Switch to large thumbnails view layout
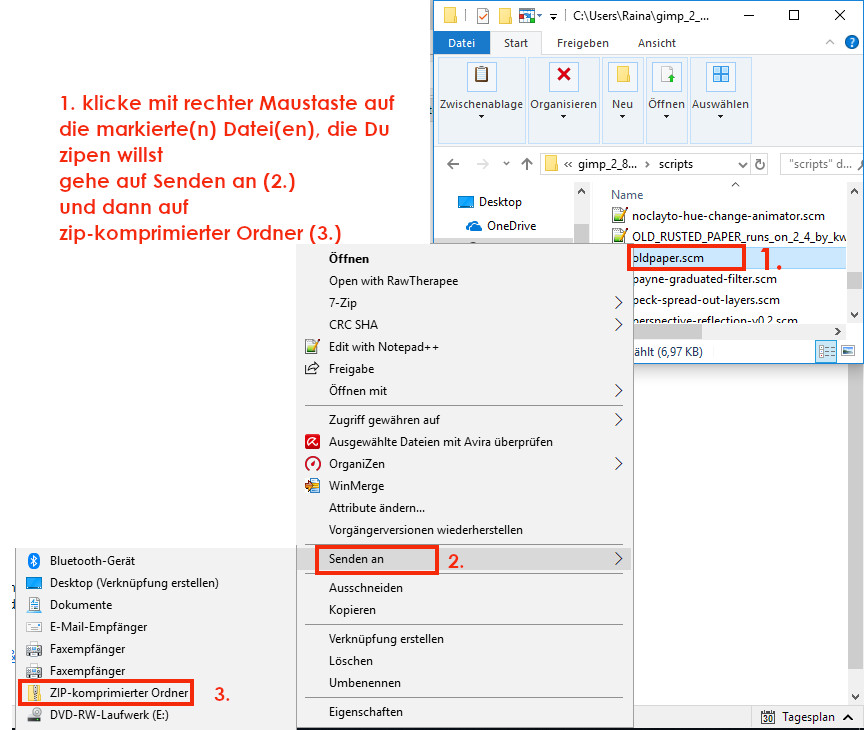The height and width of the screenshot is (730, 864). coord(848,351)
